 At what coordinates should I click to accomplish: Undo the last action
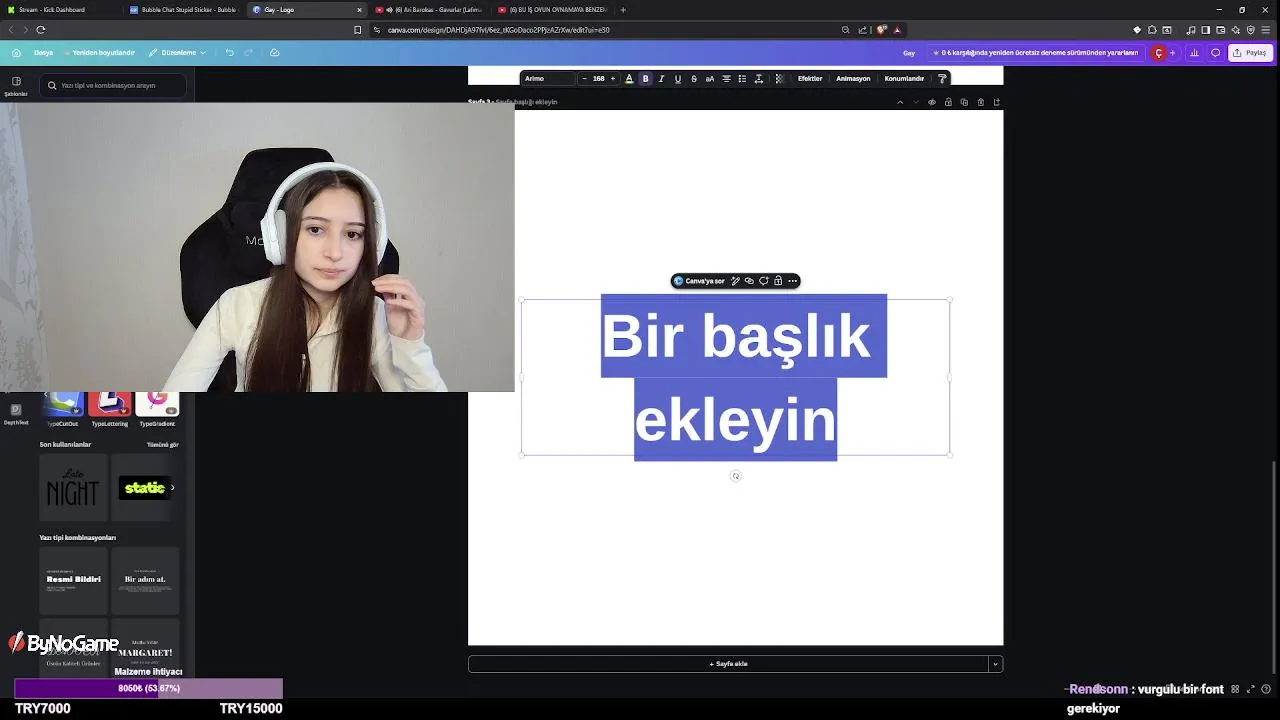[229, 53]
